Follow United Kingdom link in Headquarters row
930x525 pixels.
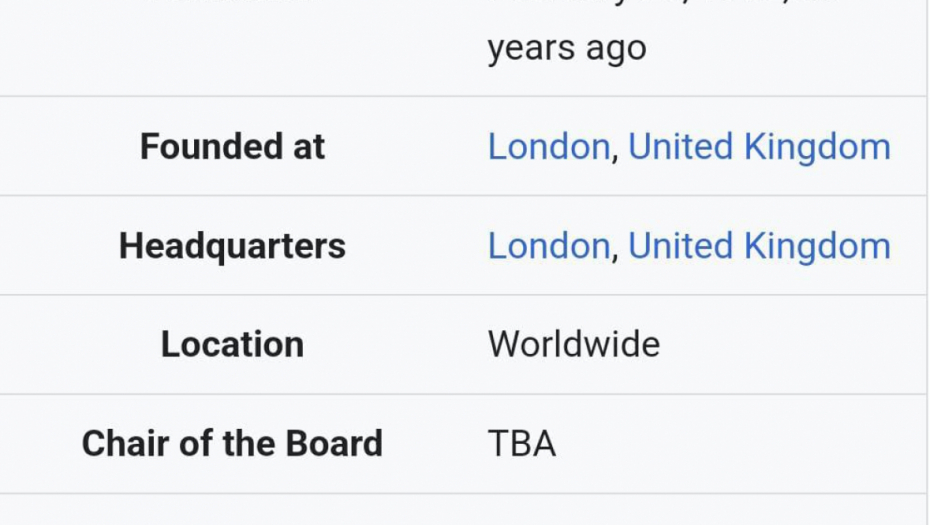point(759,246)
